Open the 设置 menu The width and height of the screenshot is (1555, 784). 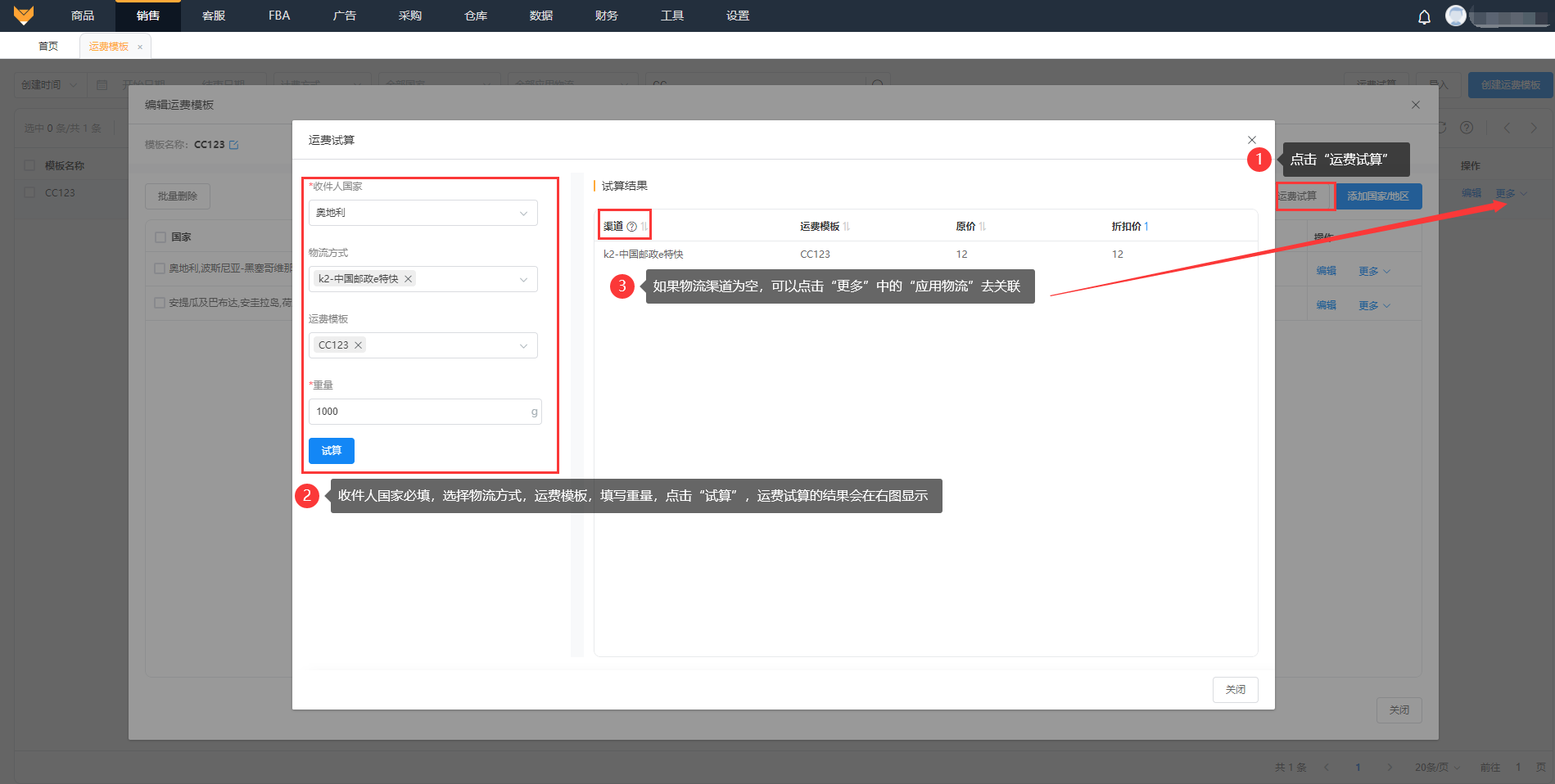[x=738, y=16]
